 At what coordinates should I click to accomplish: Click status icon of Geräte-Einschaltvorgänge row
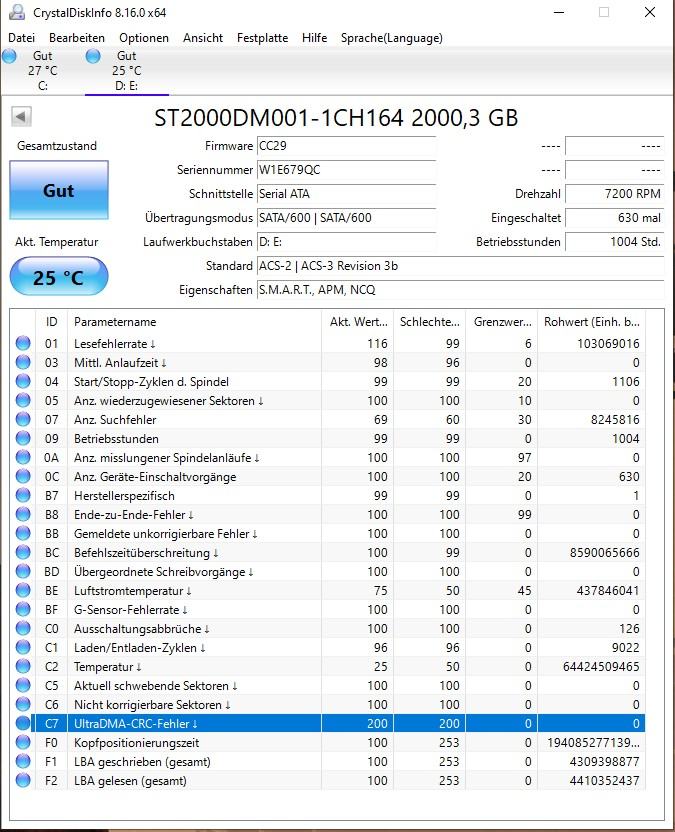(x=23, y=476)
